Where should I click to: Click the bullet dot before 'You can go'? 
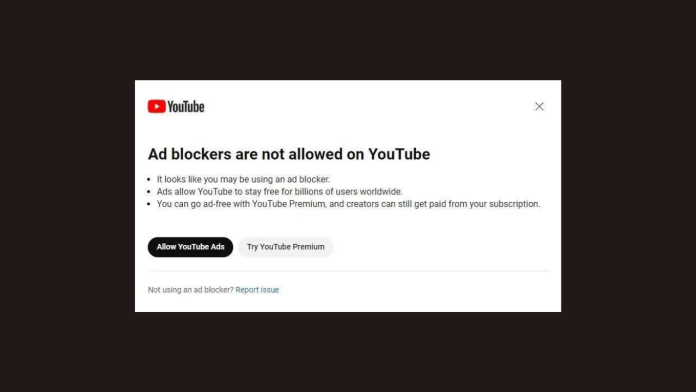149,205
